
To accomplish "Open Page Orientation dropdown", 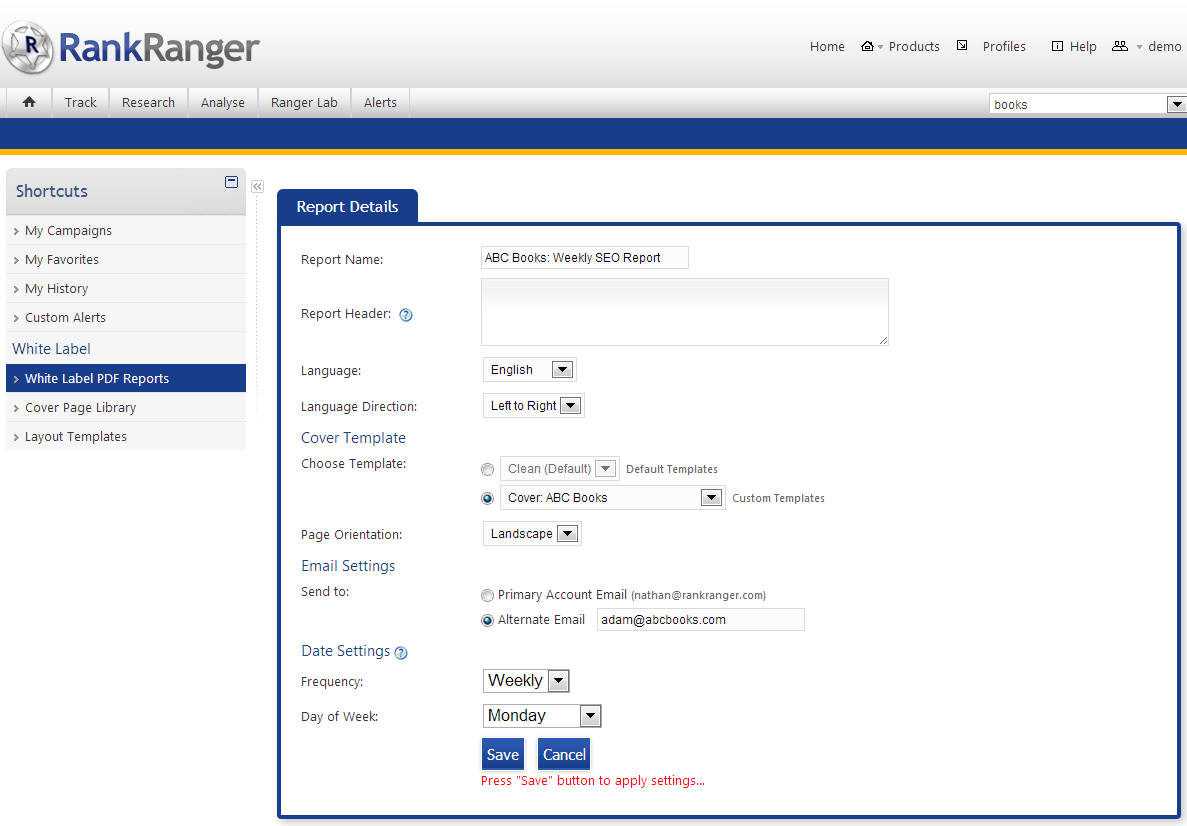I will coord(532,534).
